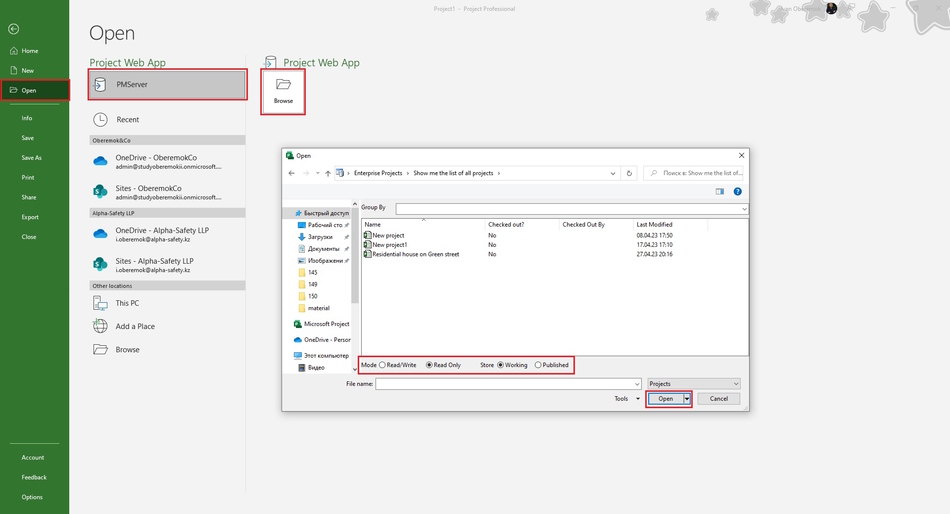The width and height of the screenshot is (950, 514).
Task: Select the 'New project1' file
Action: pyautogui.click(x=385, y=245)
